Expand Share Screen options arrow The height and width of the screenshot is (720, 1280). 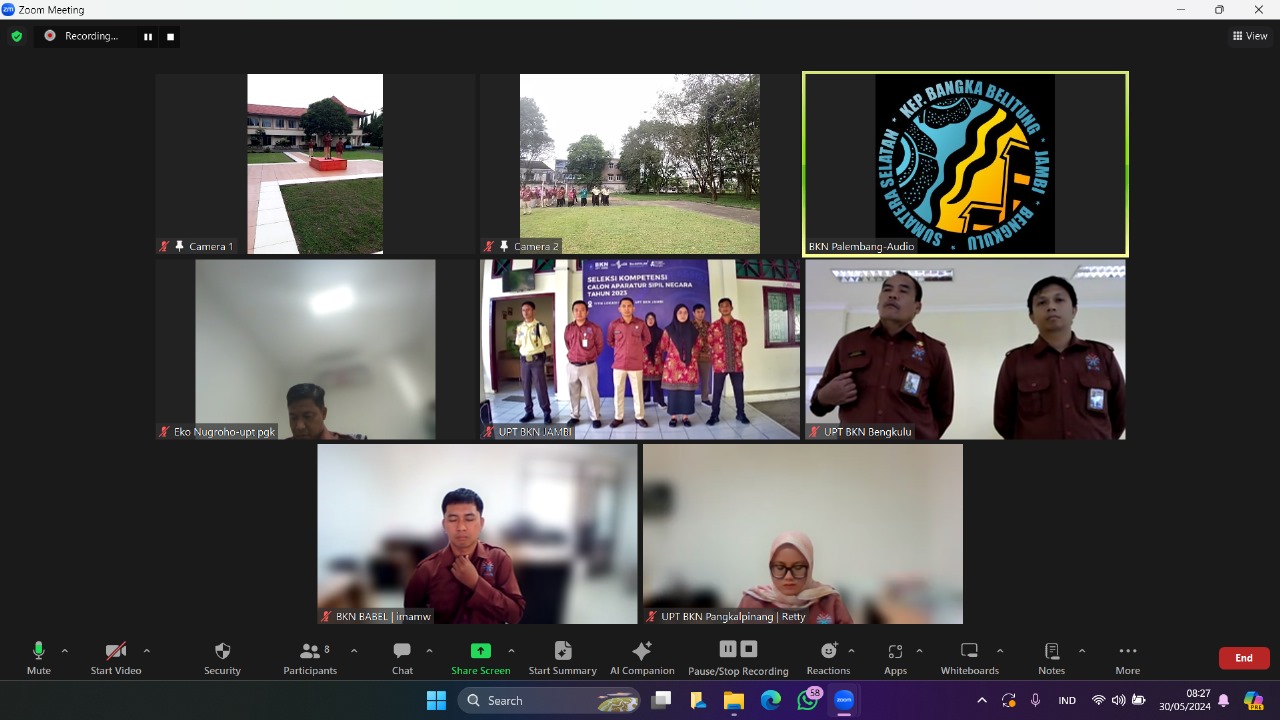pyautogui.click(x=511, y=651)
